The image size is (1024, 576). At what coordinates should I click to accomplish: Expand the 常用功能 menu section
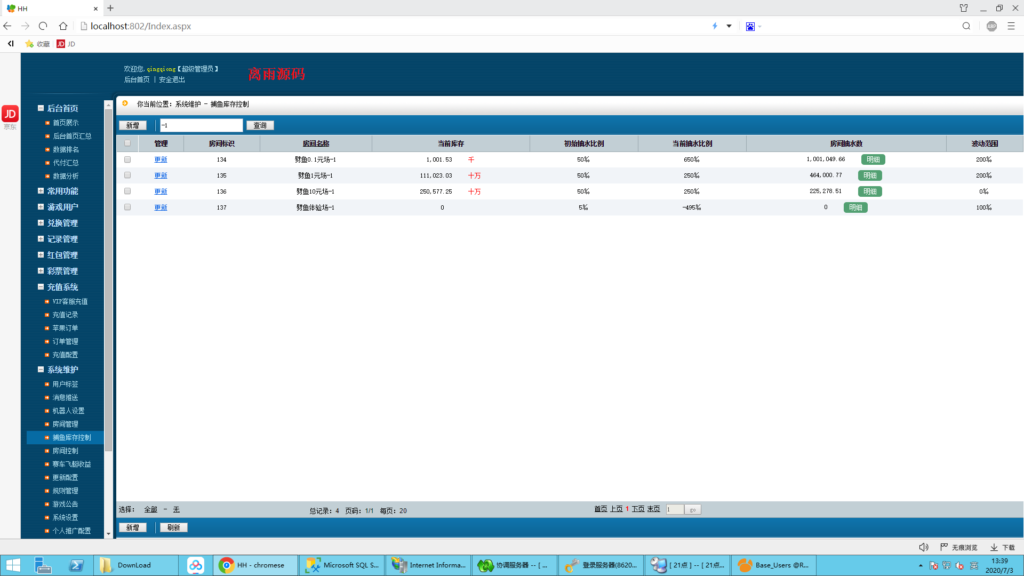62,190
